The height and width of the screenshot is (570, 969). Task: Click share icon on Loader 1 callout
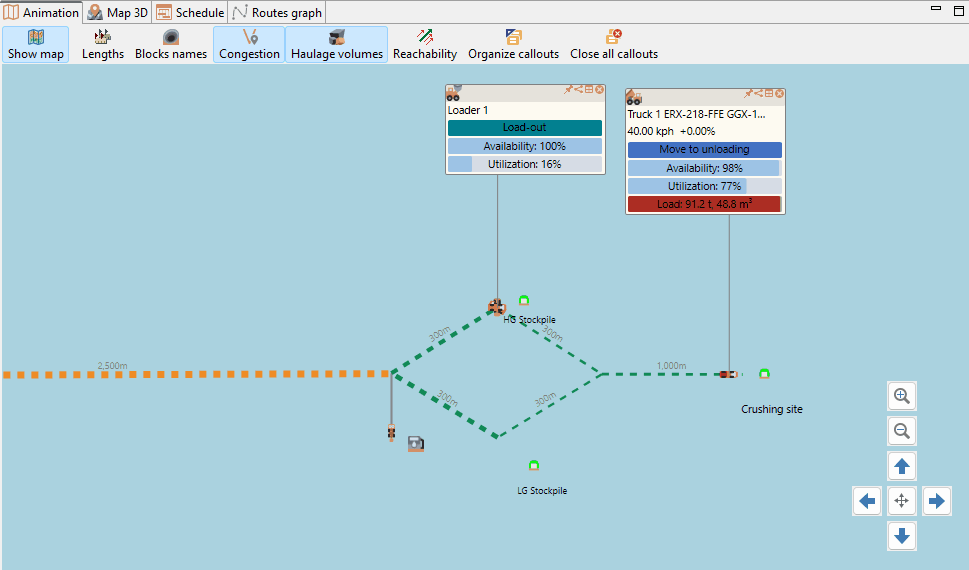[578, 90]
